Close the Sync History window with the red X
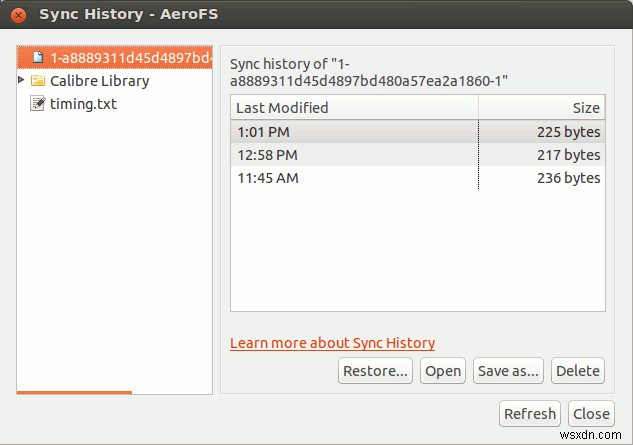 (18, 15)
